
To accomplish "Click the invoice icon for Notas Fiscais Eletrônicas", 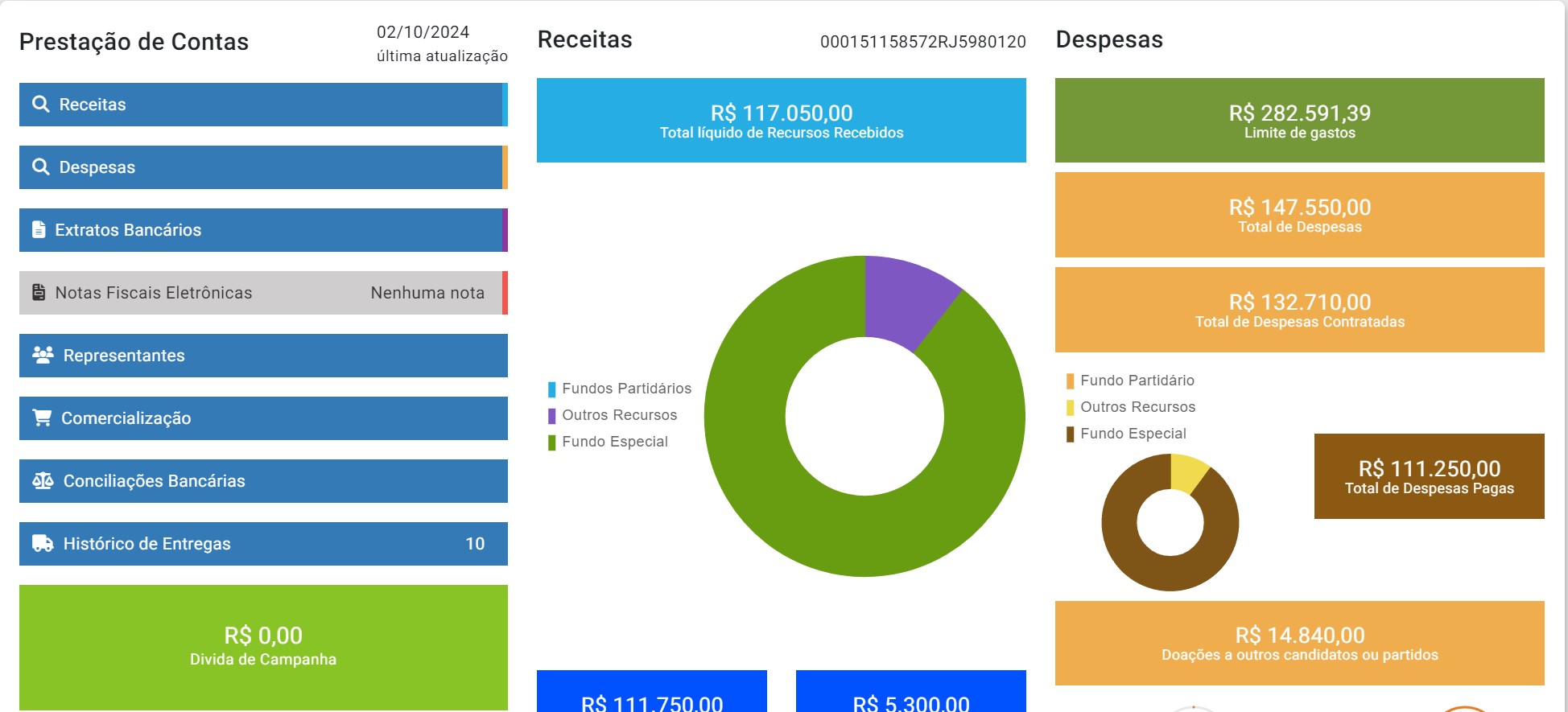I will (39, 293).
